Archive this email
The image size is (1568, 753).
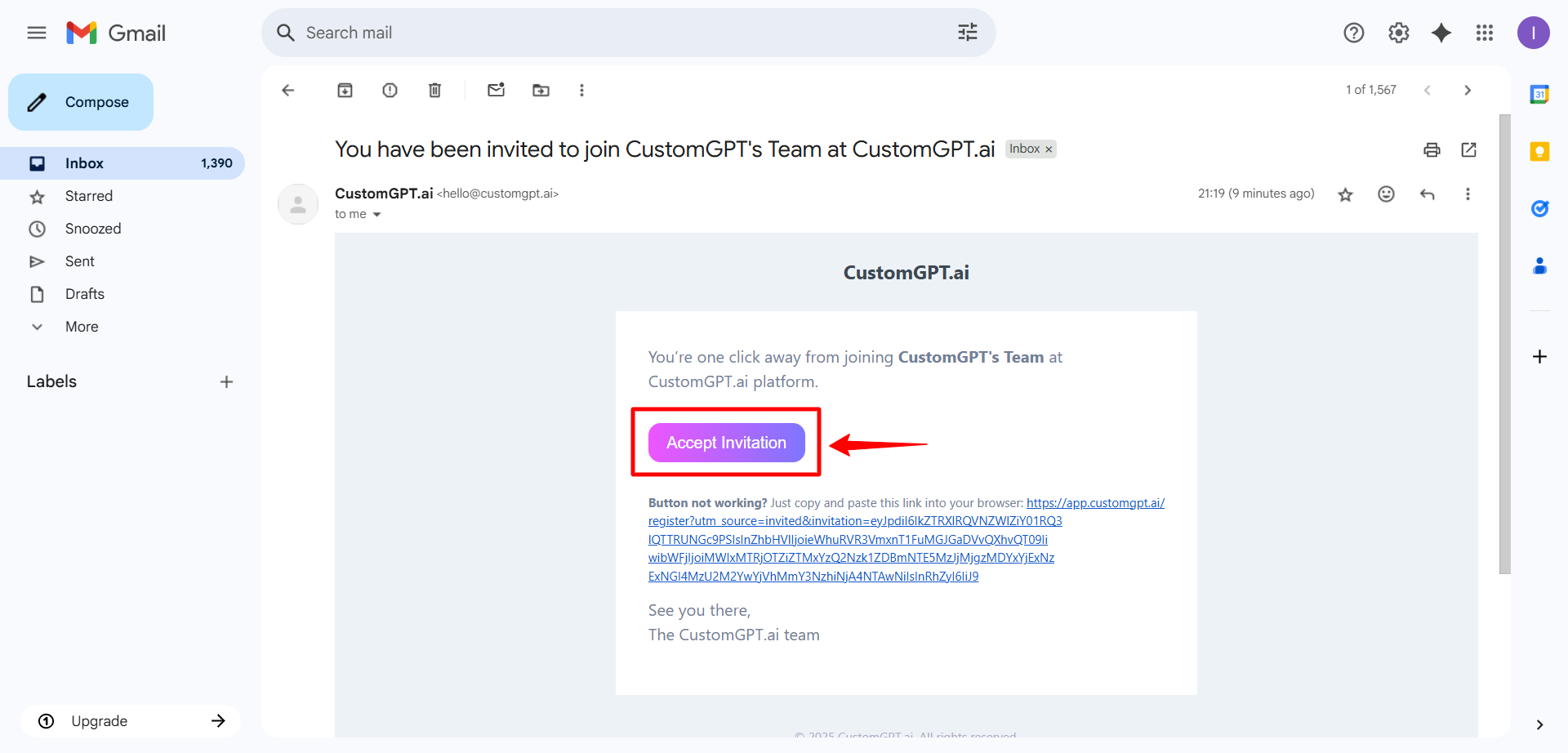click(345, 90)
